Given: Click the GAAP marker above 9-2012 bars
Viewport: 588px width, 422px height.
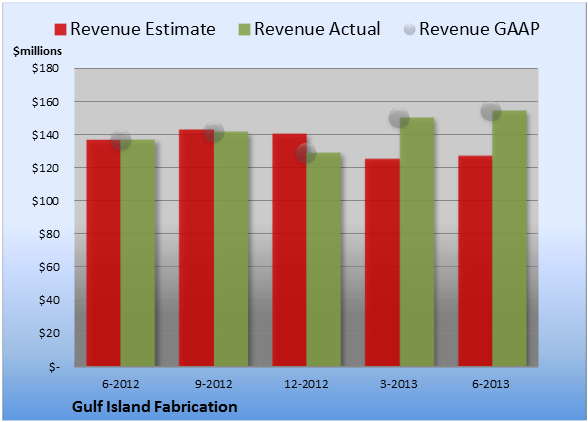Looking at the screenshot, I should pyautogui.click(x=214, y=132).
